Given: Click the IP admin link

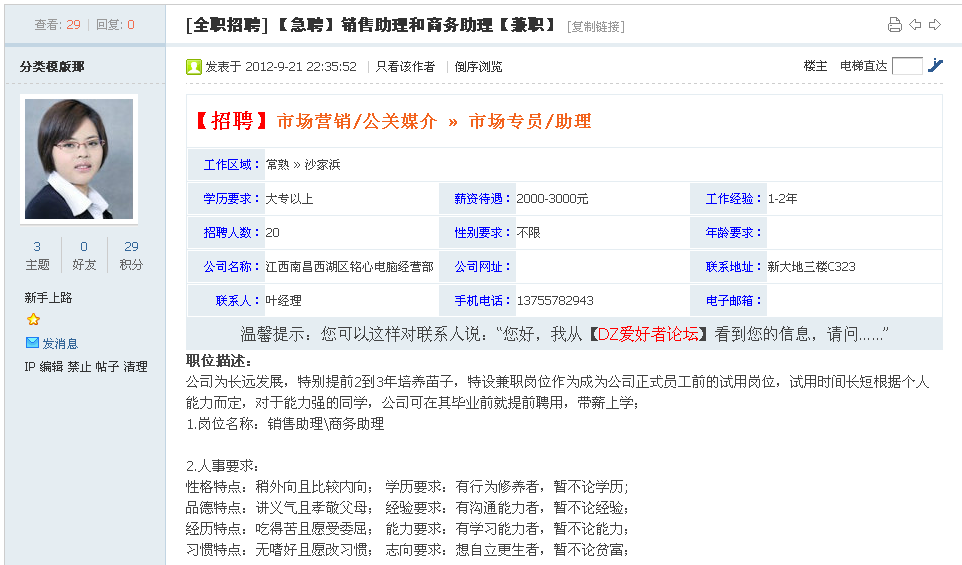Looking at the screenshot, I should click(29, 367).
